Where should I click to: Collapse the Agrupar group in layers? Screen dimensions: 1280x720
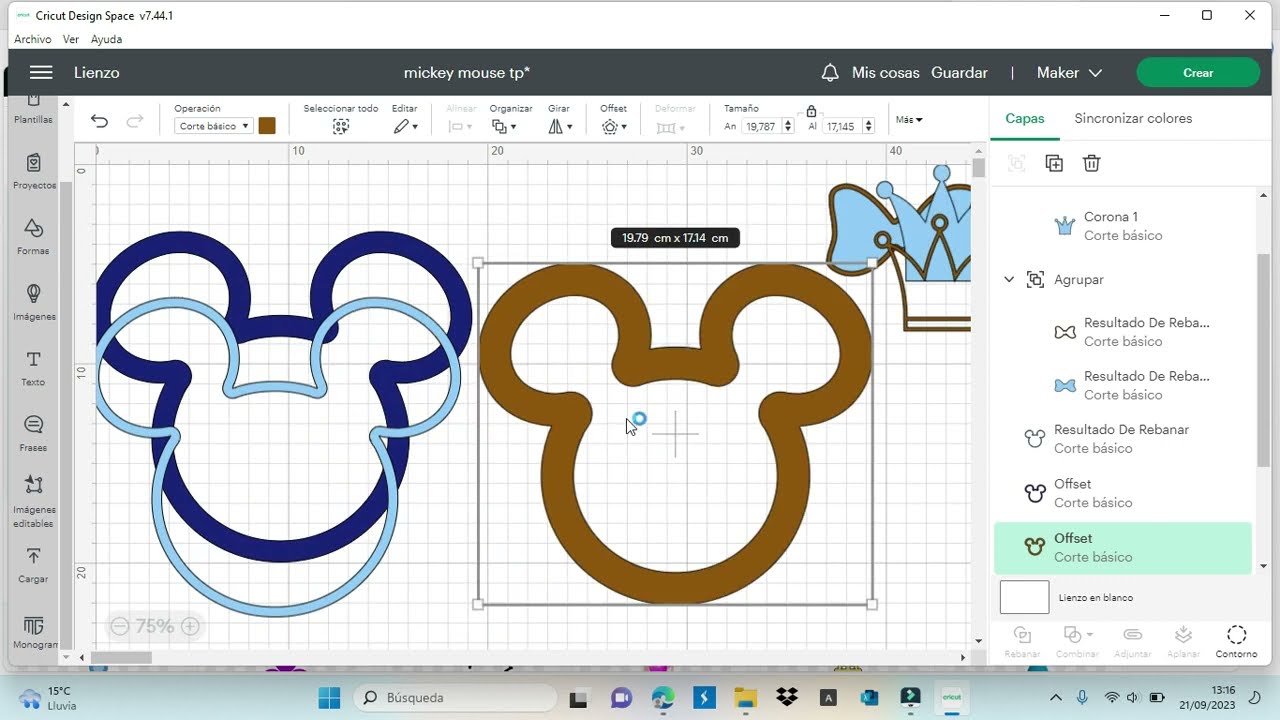tap(1009, 280)
